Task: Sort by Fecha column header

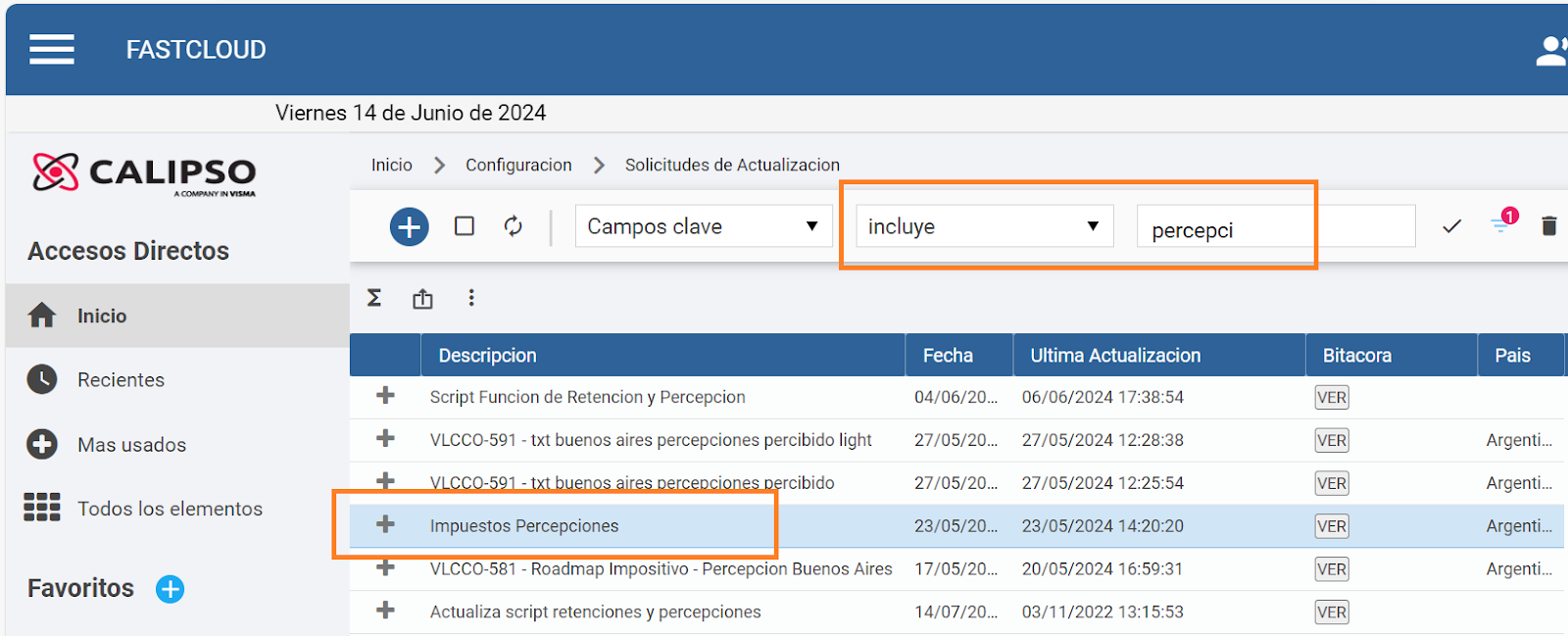Action: pos(958,356)
